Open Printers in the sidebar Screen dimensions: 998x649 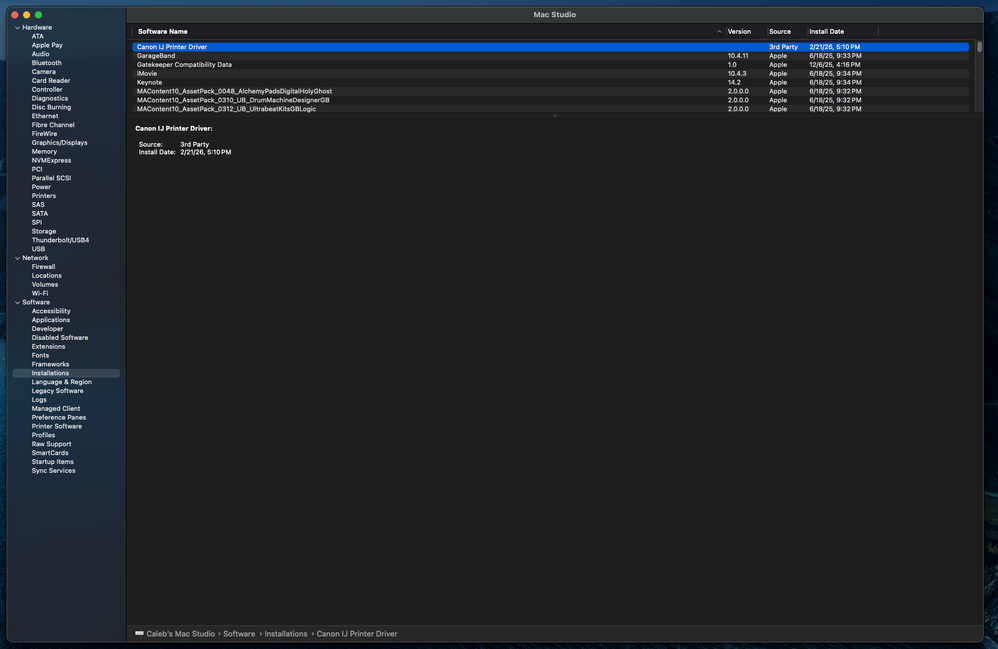43,196
